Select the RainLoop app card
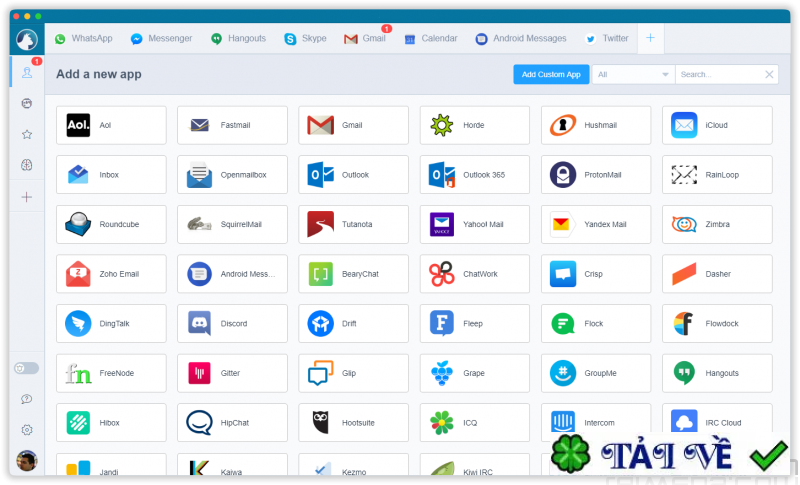The height and width of the screenshot is (485, 800). tap(717, 174)
